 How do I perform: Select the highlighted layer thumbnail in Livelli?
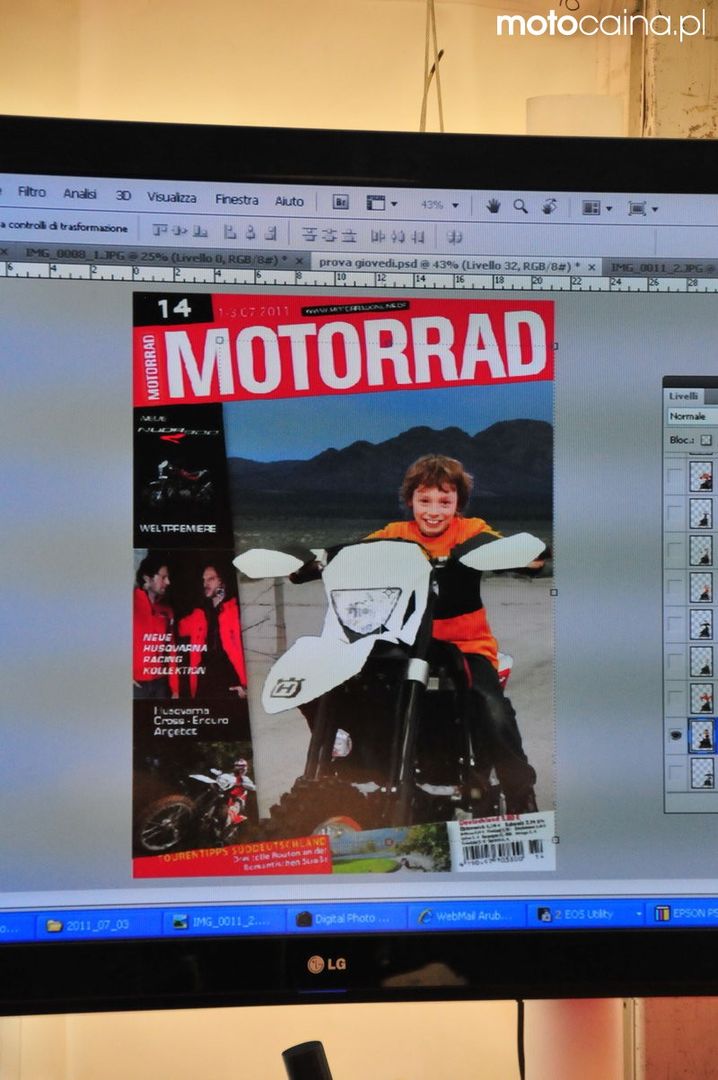pos(702,736)
